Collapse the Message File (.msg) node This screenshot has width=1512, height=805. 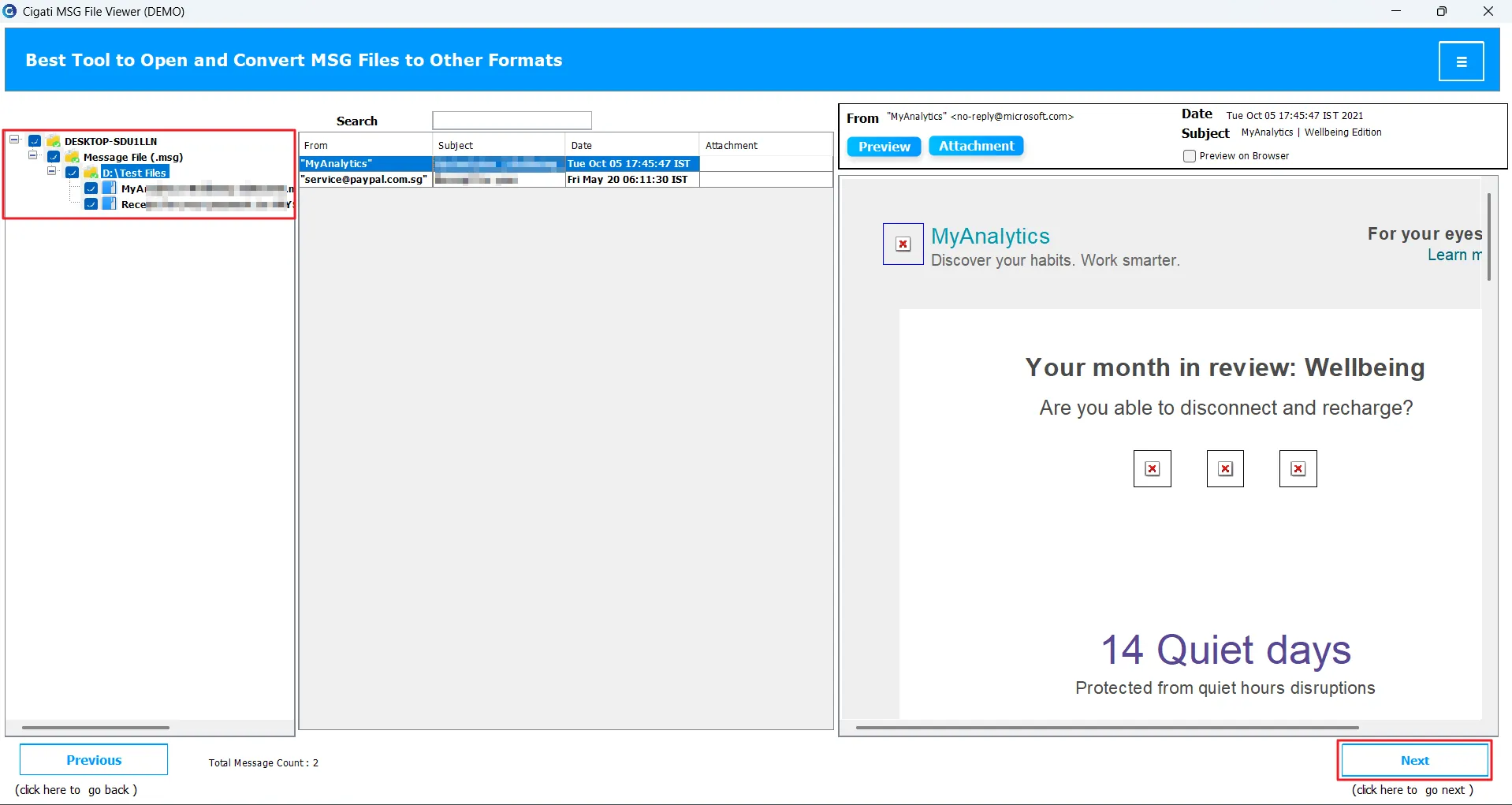click(x=33, y=156)
